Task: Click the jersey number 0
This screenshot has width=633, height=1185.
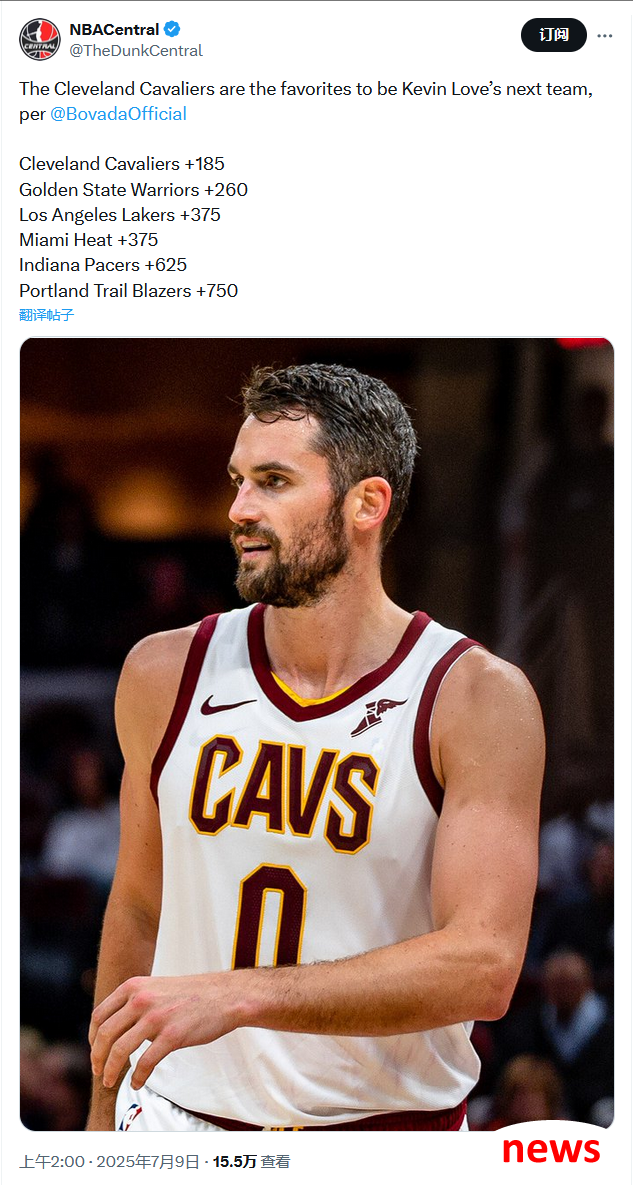Action: point(269,914)
